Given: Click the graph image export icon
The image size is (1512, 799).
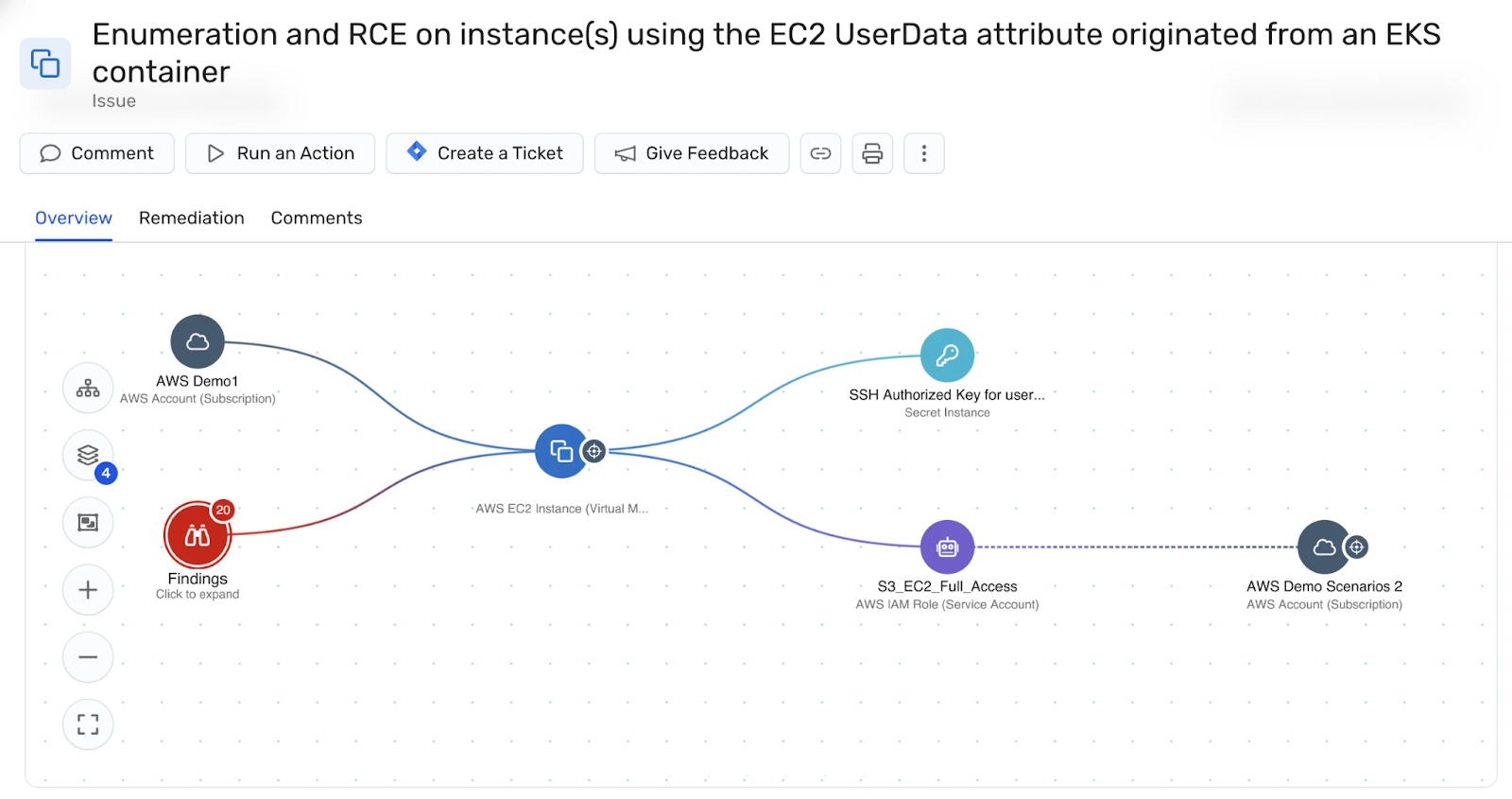Looking at the screenshot, I should click(88, 523).
